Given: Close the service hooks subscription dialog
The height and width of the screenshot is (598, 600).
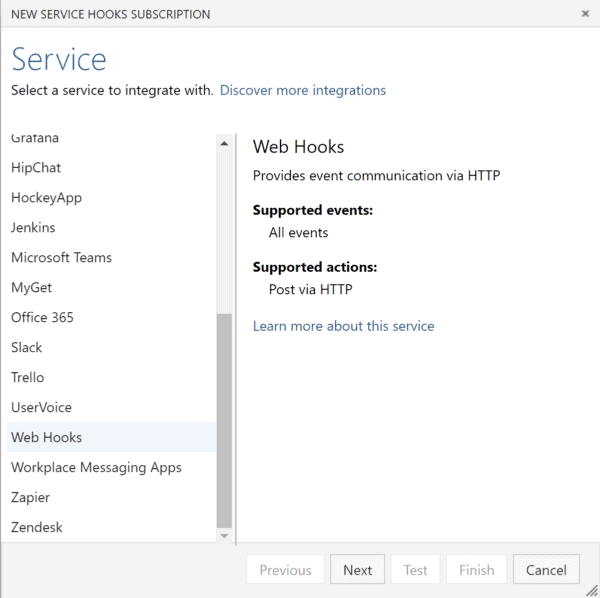Looking at the screenshot, I should click(x=585, y=14).
